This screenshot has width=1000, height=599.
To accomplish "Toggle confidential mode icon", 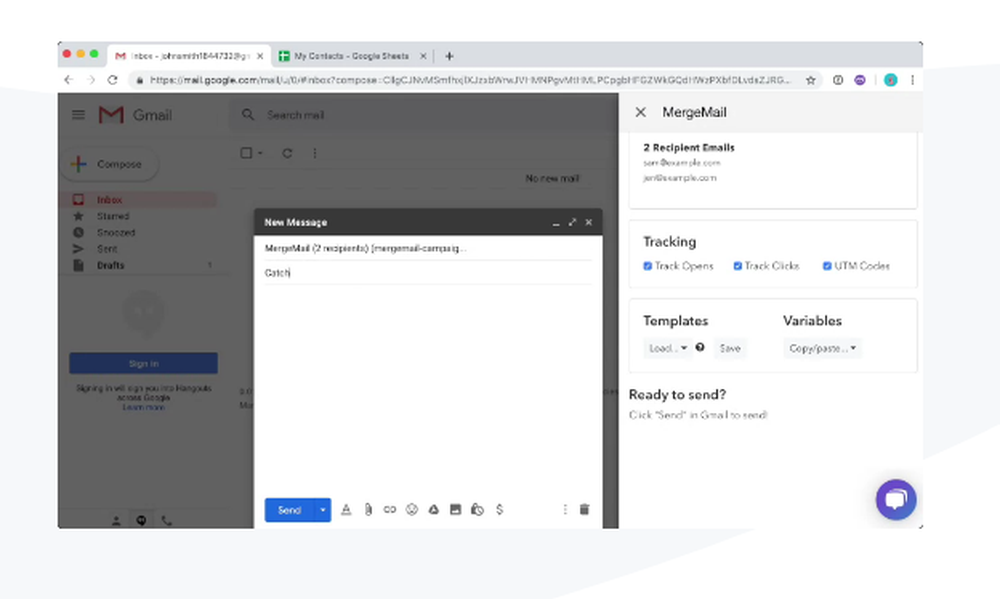I will [477, 509].
